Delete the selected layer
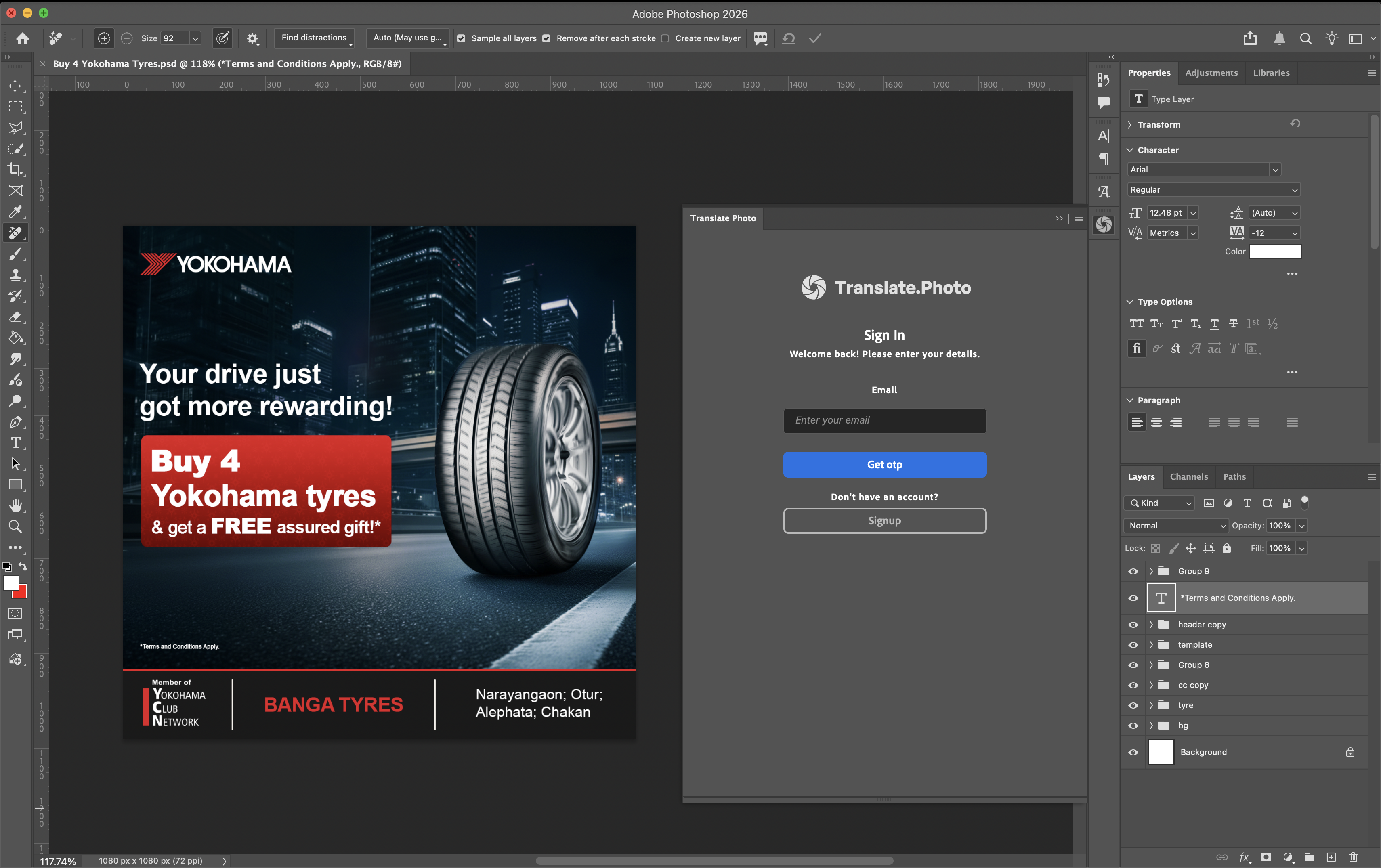This screenshot has width=1381, height=868. point(1353,857)
